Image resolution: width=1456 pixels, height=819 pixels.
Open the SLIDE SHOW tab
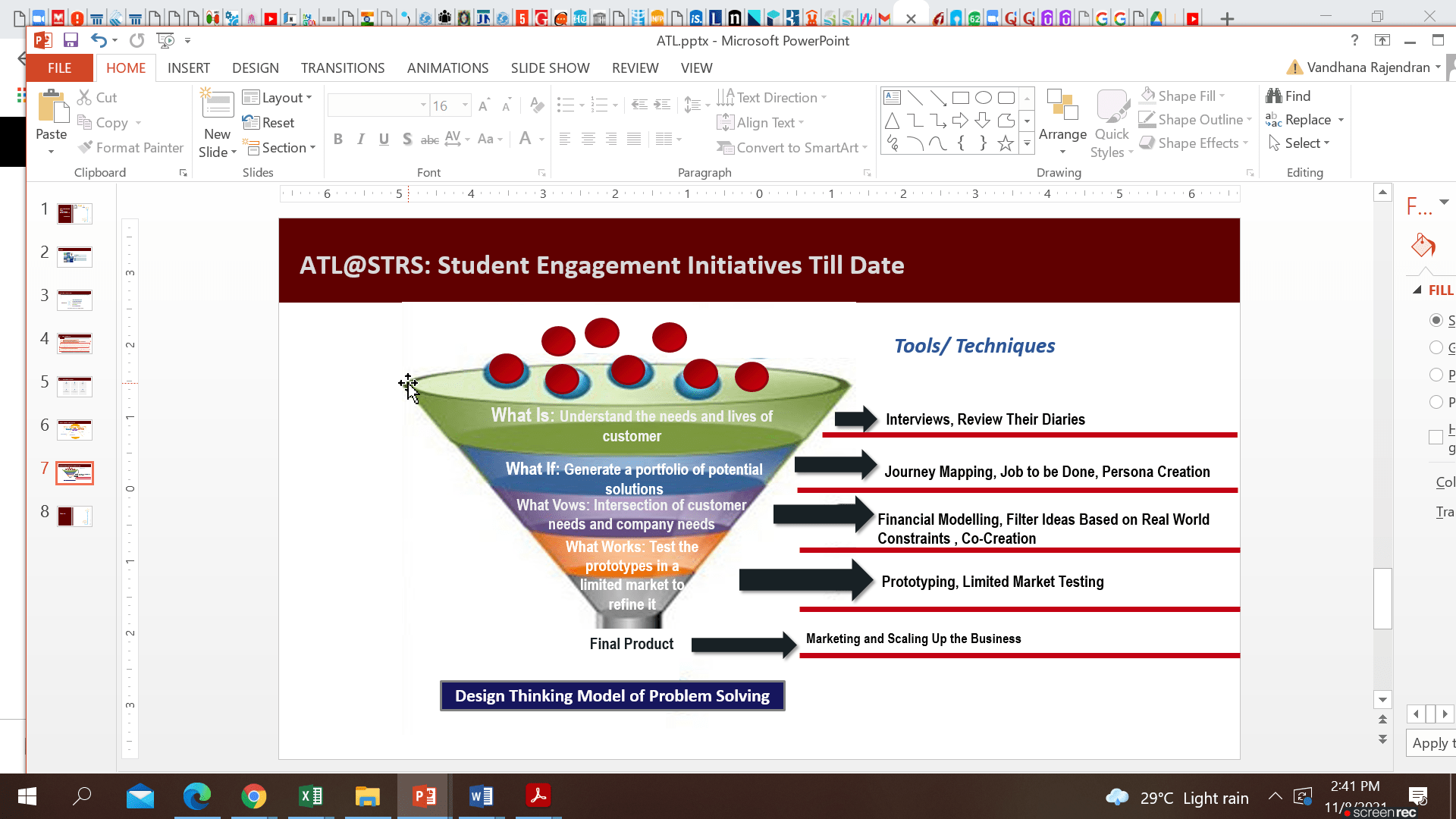click(550, 67)
